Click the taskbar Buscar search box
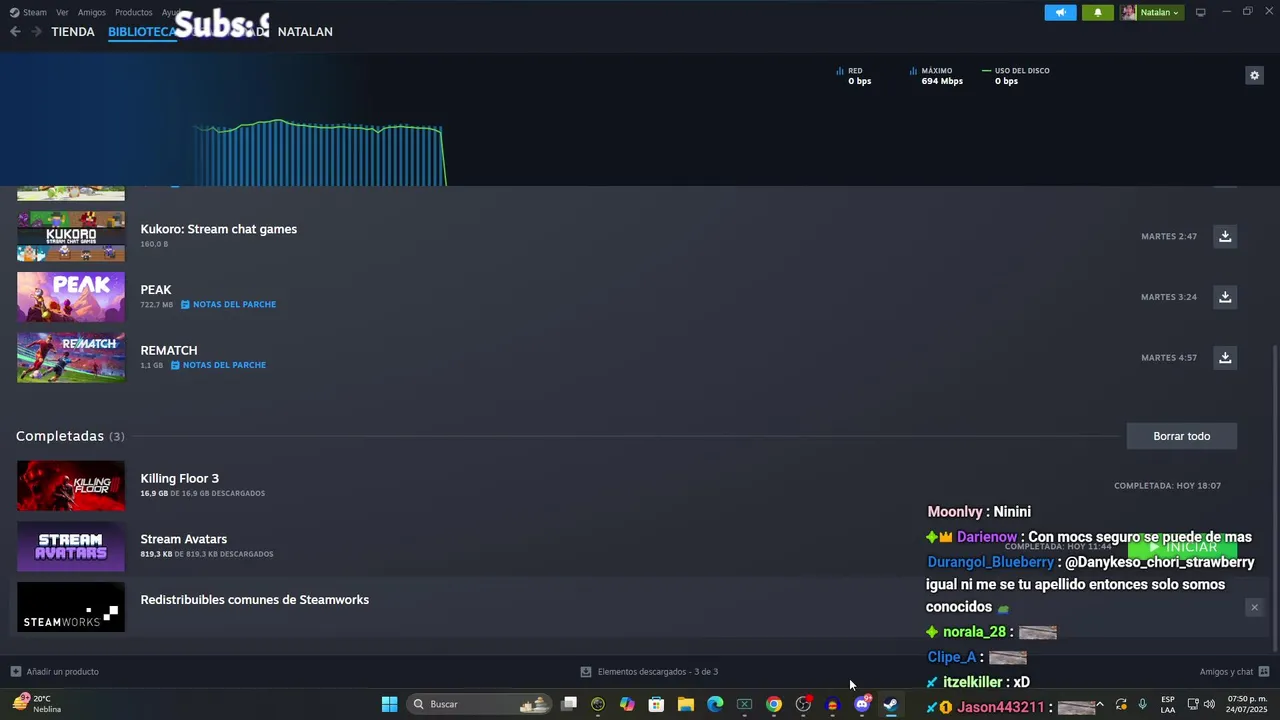Screen dimensions: 1280x720 (x=481, y=704)
